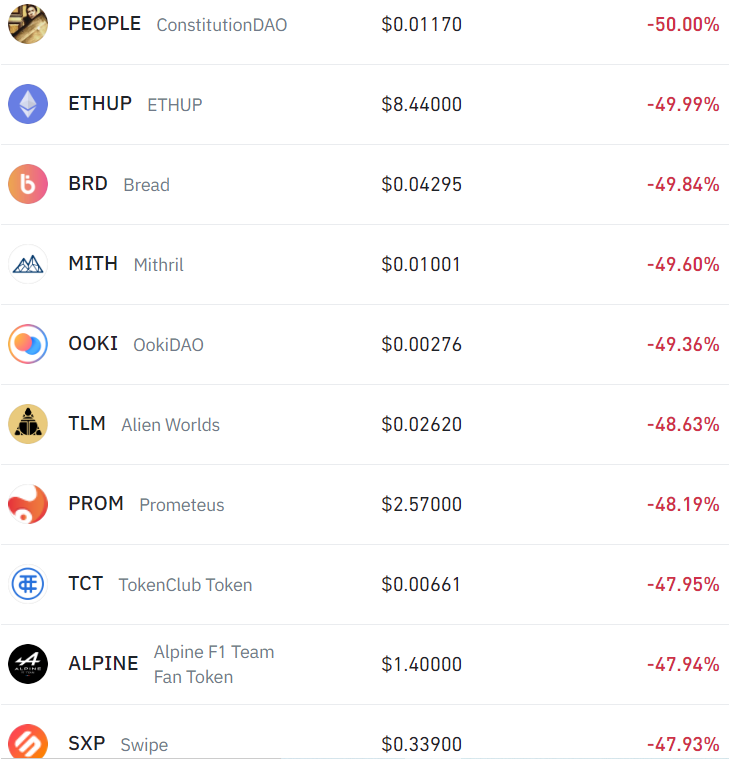730x760 pixels.
Task: Select the Prometeus coin name
Action: point(182,505)
